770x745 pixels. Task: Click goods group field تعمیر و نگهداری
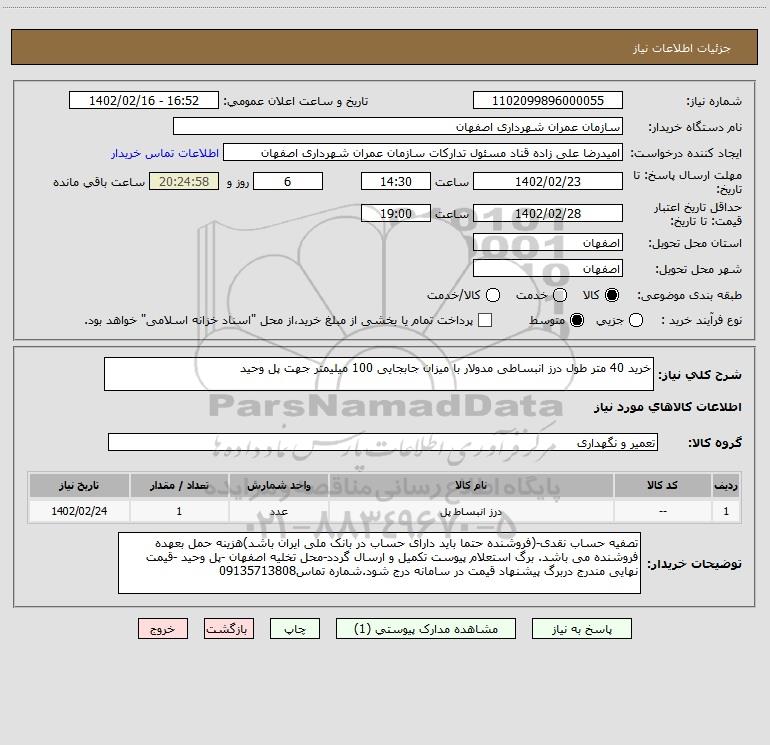point(383,442)
